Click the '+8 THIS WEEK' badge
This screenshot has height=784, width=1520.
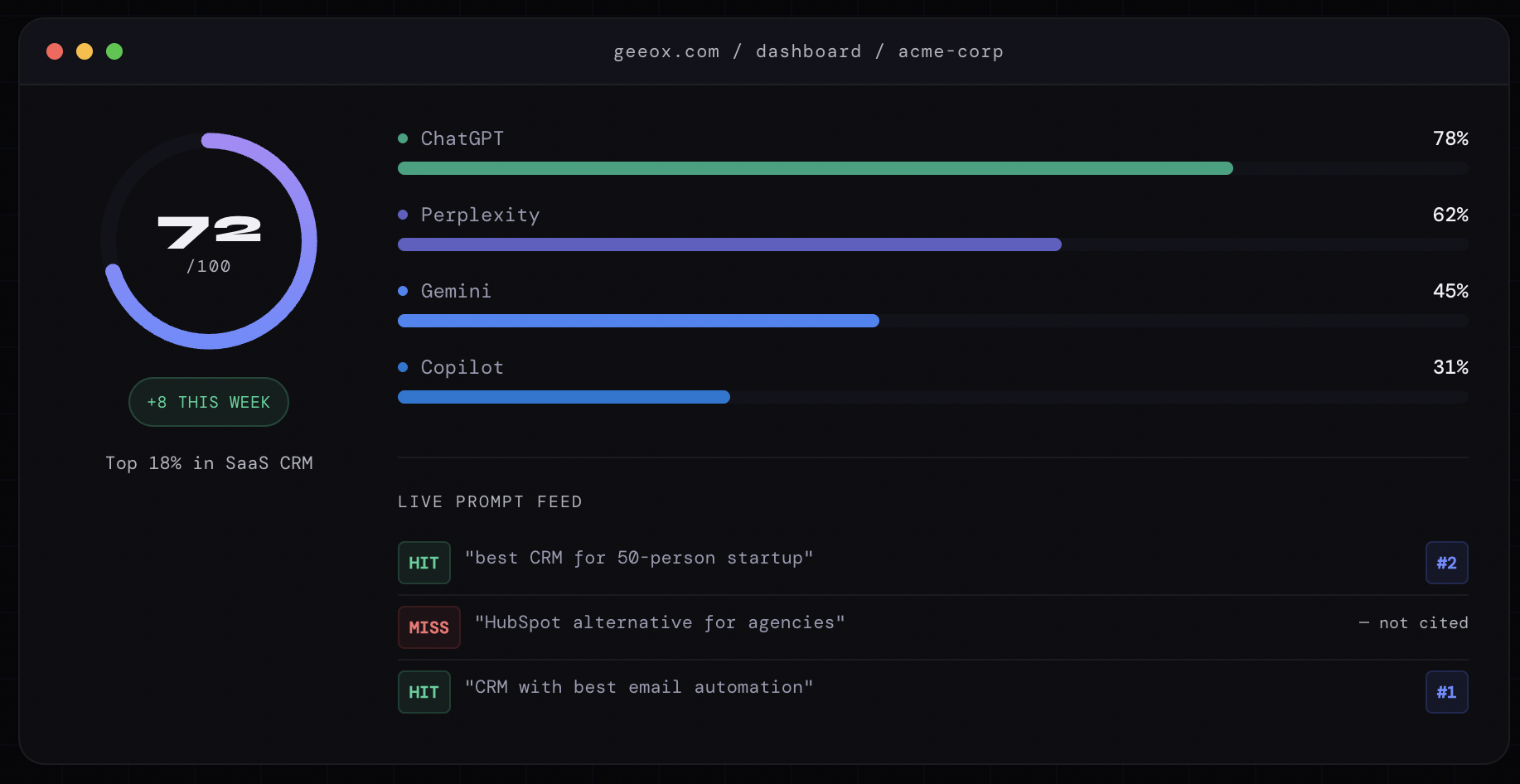(208, 402)
